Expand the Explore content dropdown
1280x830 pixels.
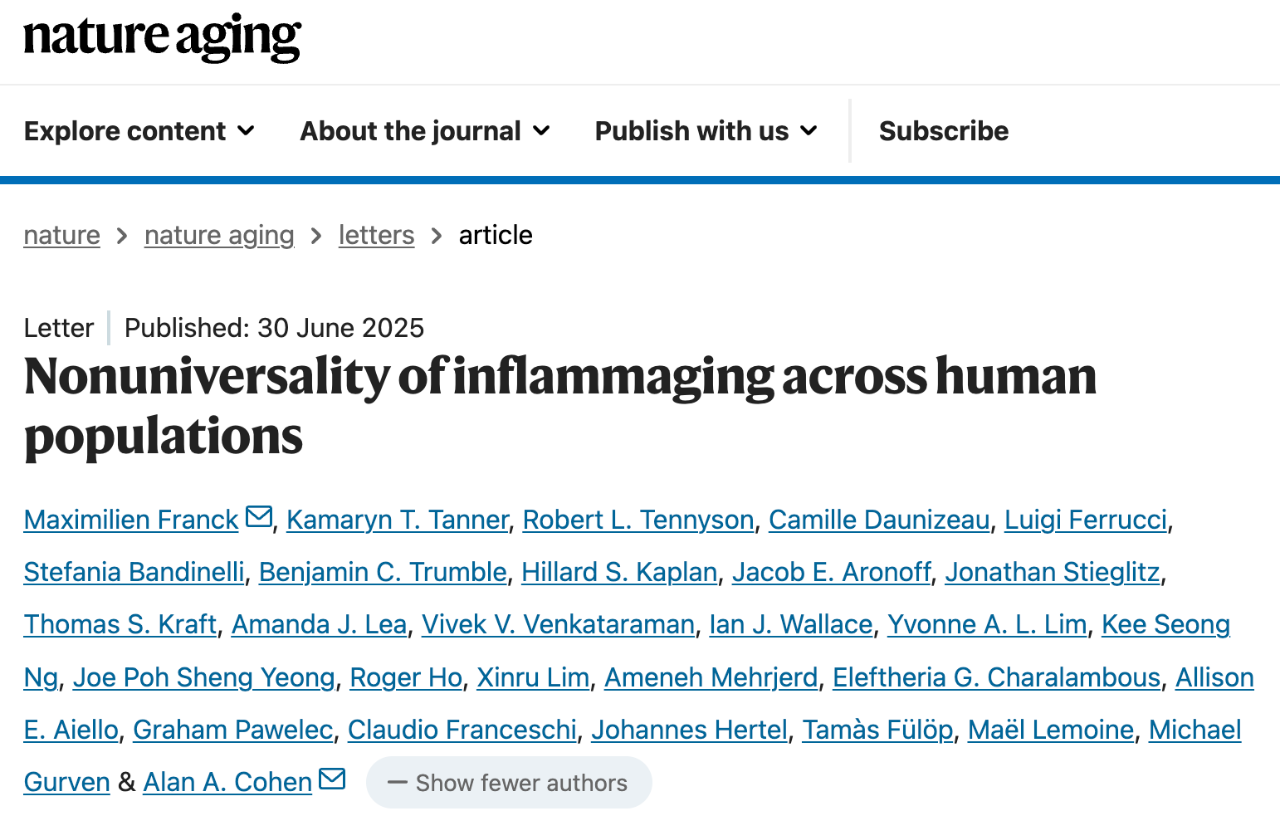coord(139,131)
